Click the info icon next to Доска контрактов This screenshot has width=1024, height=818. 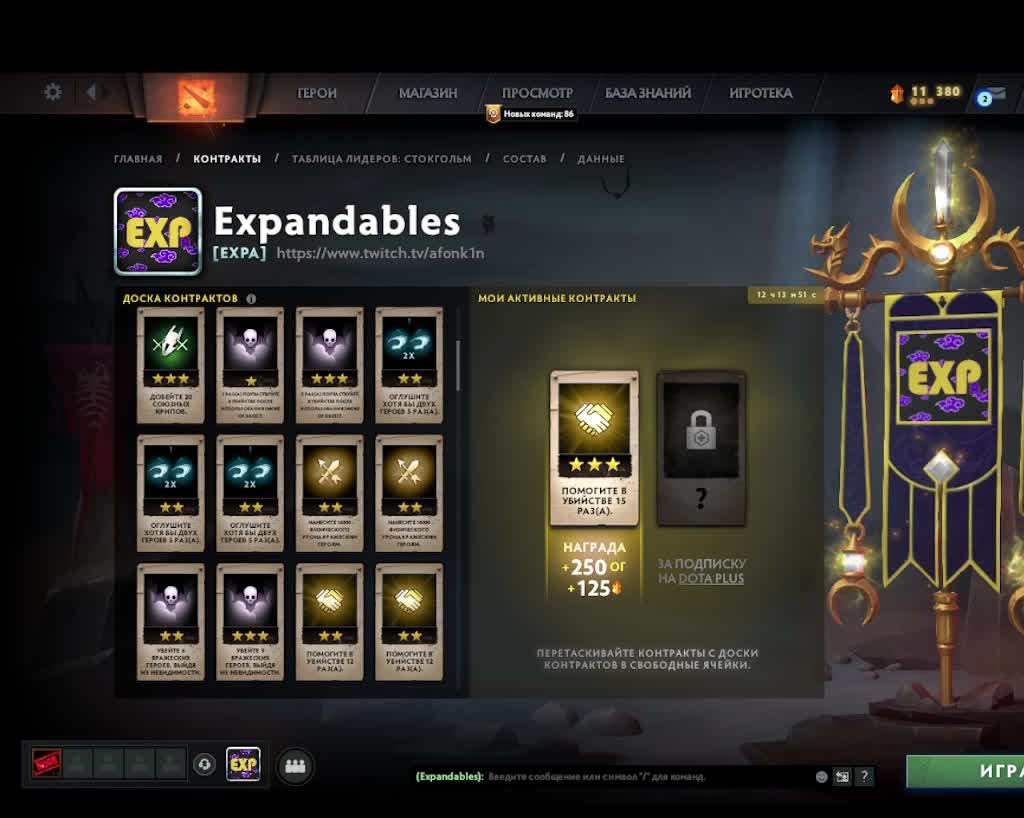click(251, 298)
